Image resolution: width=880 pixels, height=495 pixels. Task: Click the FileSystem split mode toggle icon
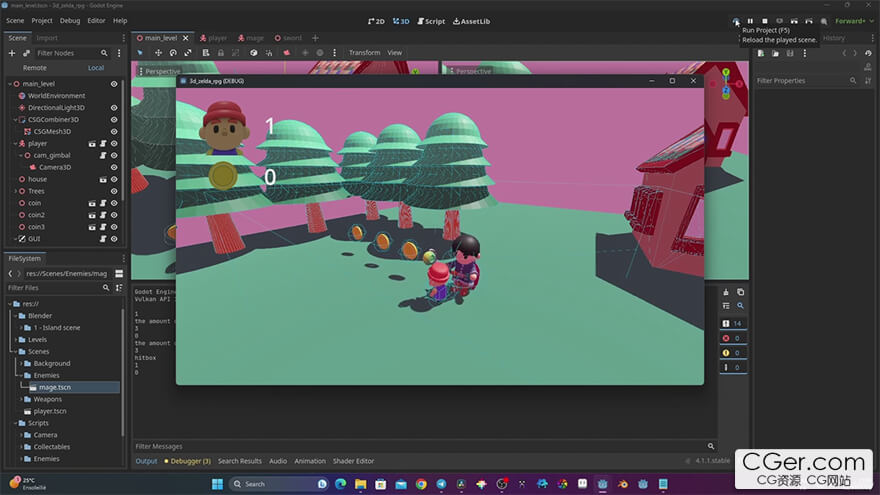pos(119,273)
